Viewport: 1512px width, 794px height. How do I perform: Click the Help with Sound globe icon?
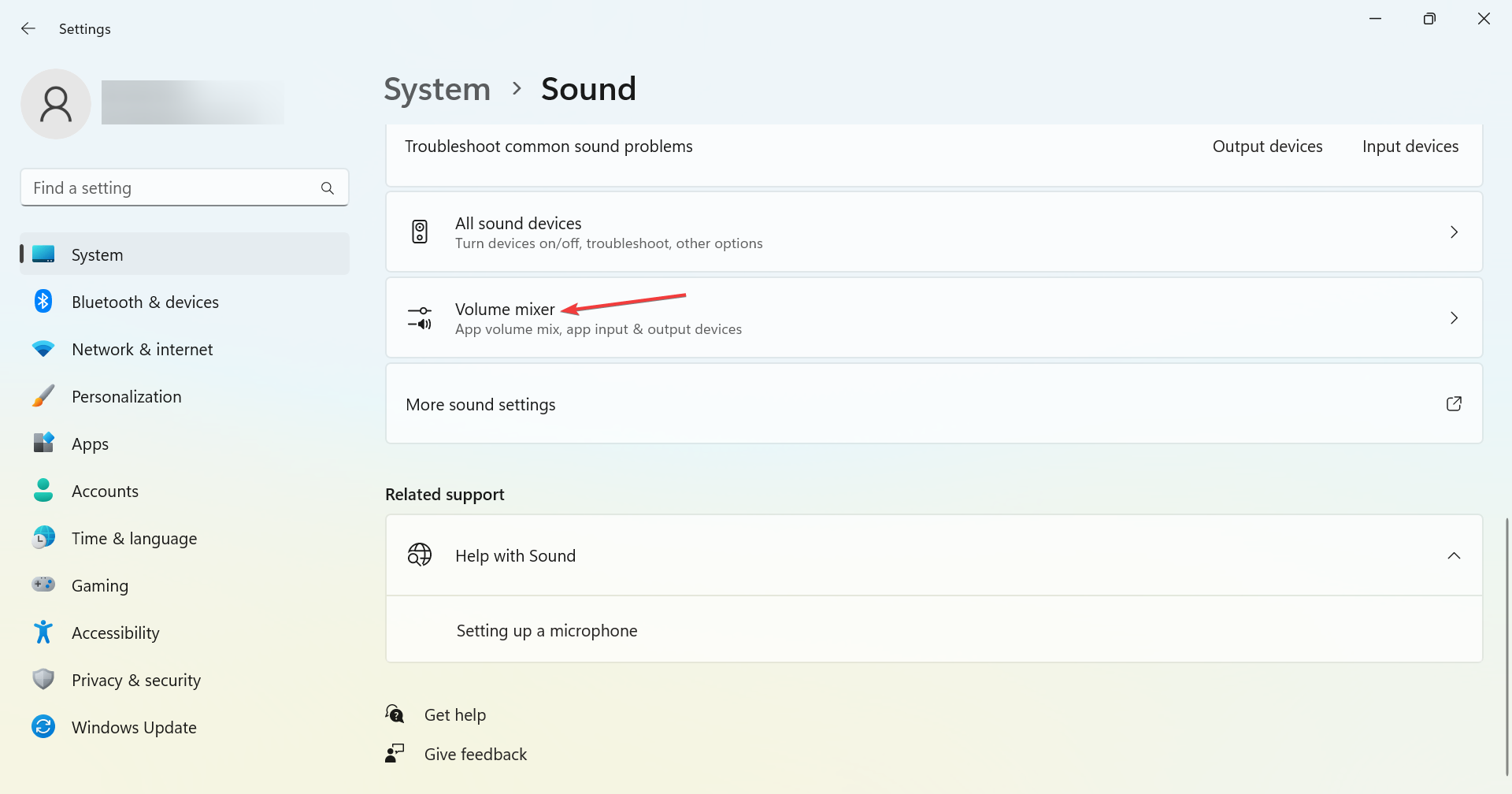(420, 555)
